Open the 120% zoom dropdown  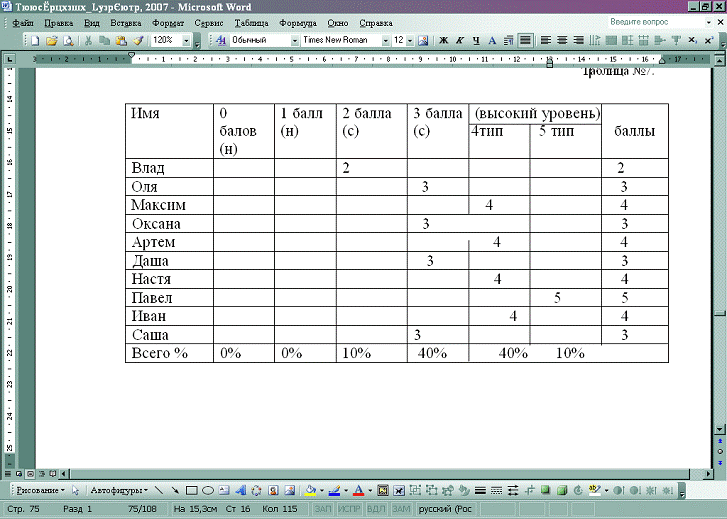point(187,41)
